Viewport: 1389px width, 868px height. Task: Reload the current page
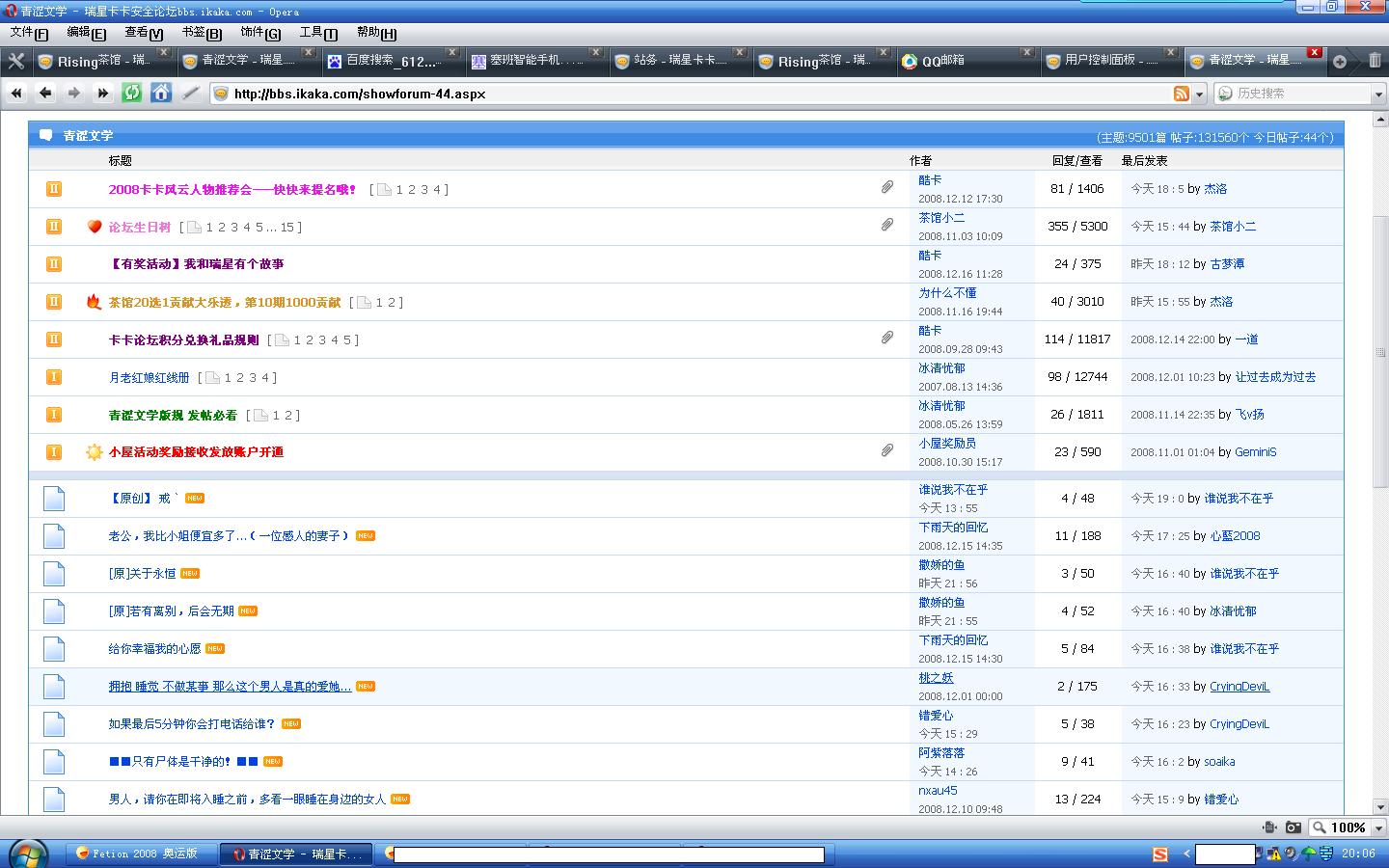(132, 93)
